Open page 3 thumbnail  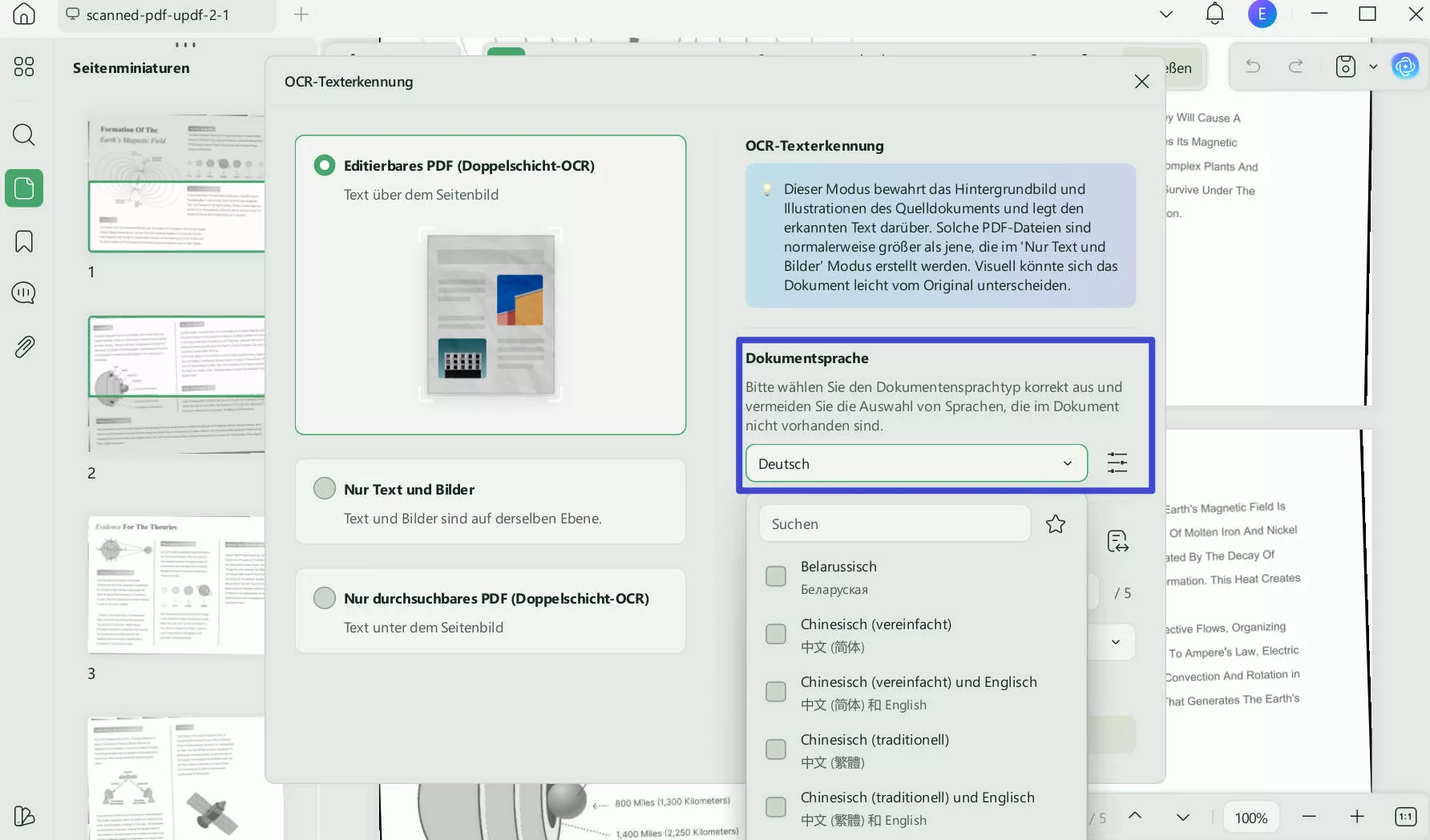(176, 584)
